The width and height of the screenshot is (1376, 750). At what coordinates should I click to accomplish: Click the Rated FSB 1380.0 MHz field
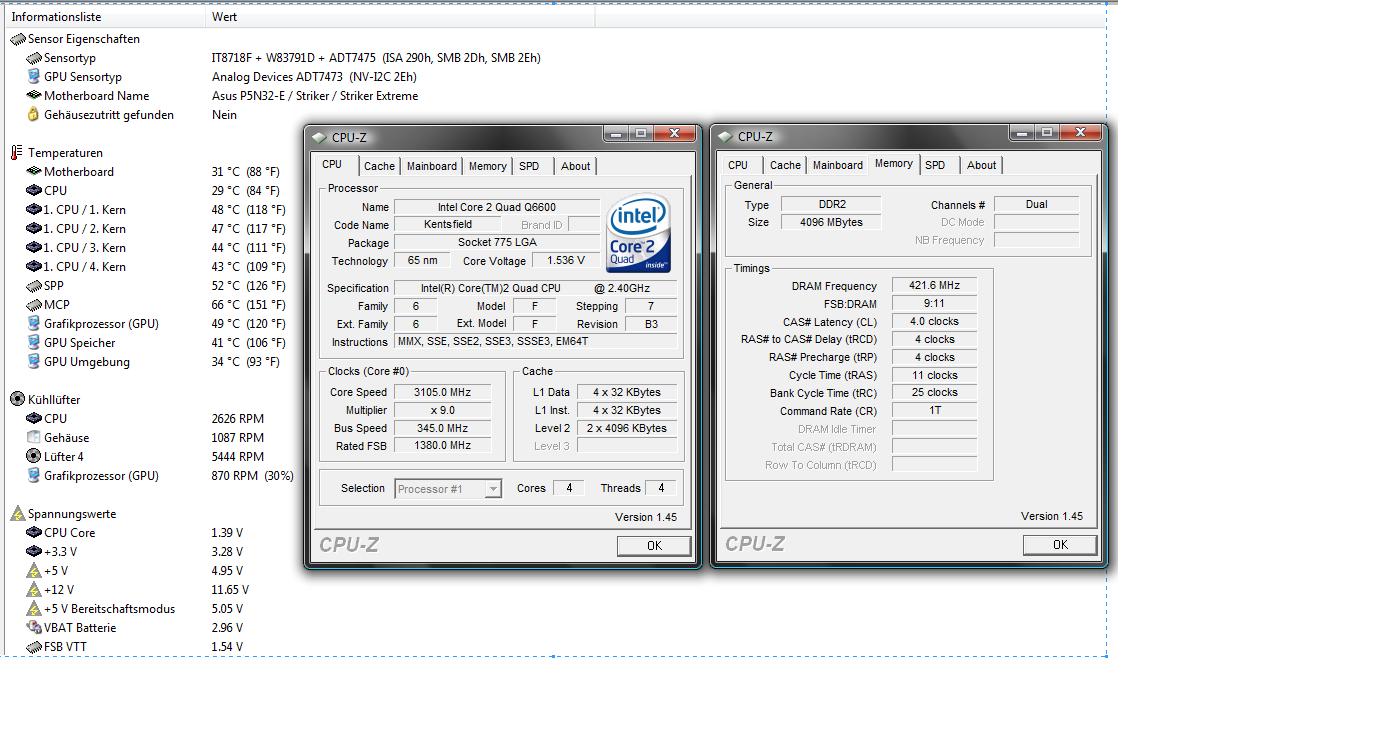click(x=445, y=446)
